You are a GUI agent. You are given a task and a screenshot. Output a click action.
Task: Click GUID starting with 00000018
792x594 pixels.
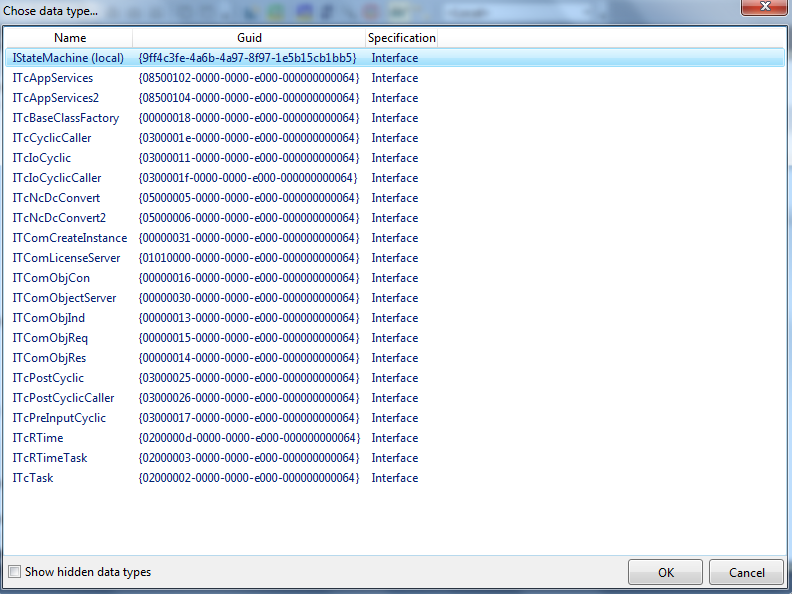point(249,118)
